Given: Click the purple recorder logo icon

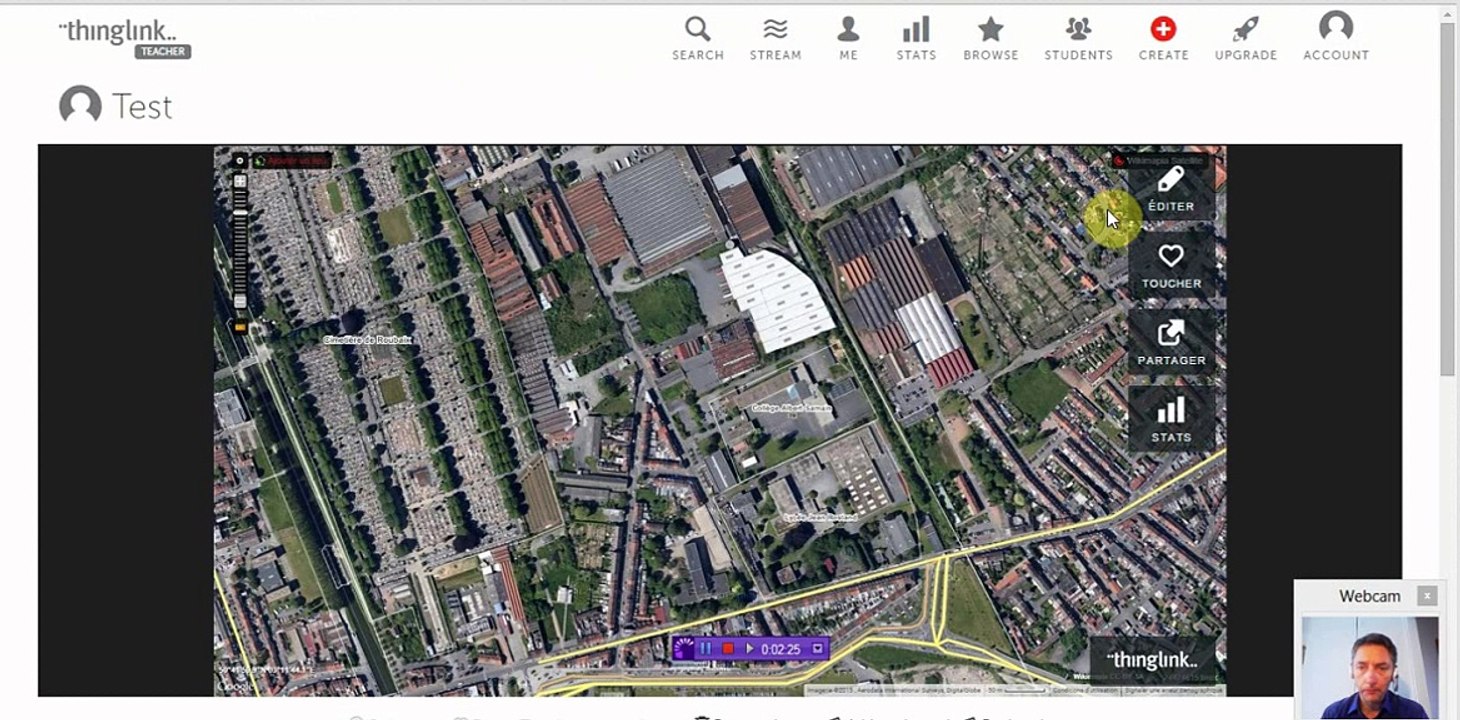Looking at the screenshot, I should point(684,649).
